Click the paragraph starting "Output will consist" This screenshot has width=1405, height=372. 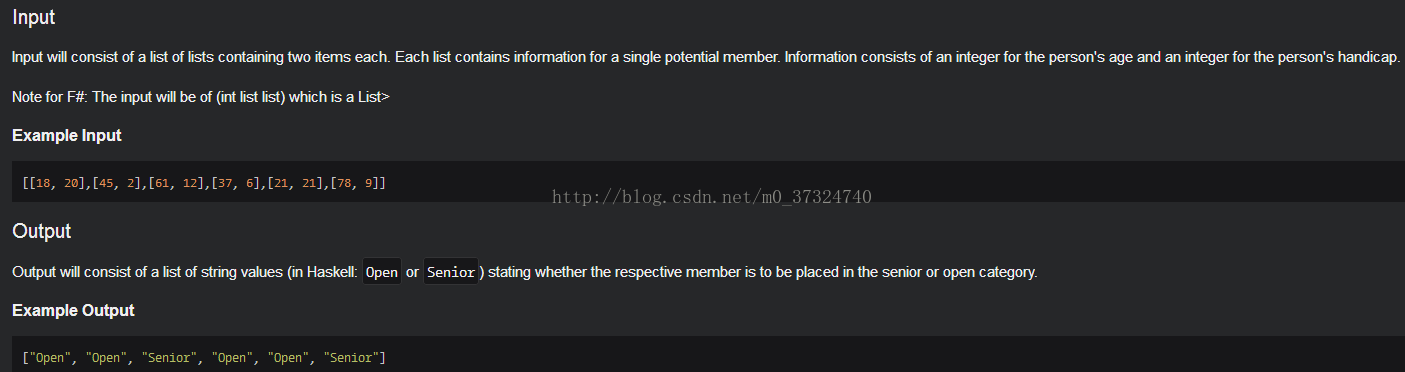click(x=524, y=272)
